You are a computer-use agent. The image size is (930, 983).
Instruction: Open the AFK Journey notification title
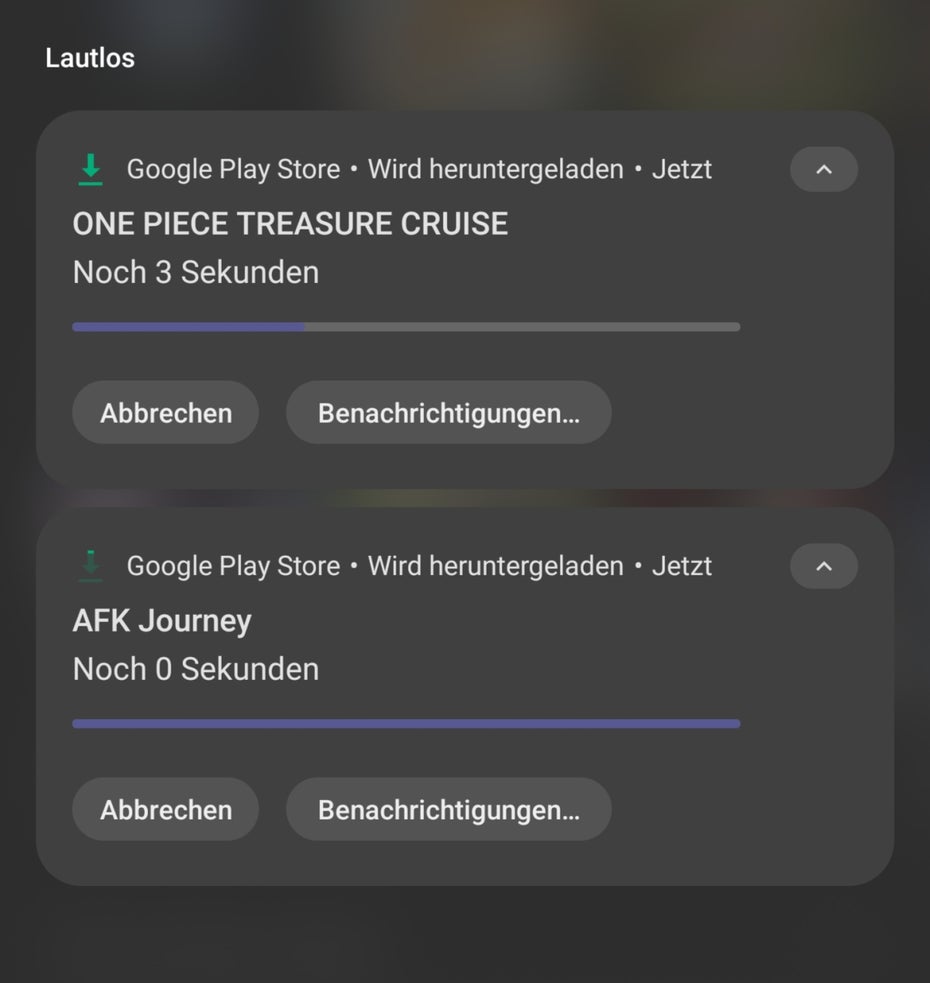click(x=162, y=621)
